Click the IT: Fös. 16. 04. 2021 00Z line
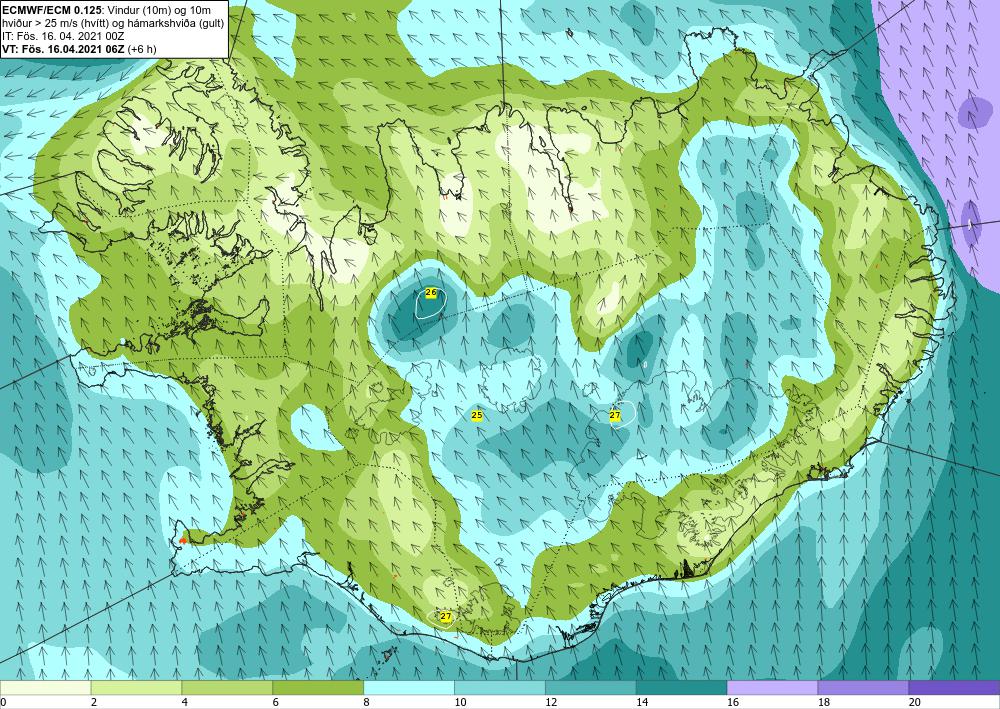Screen dimensions: 1000x709 63,36
